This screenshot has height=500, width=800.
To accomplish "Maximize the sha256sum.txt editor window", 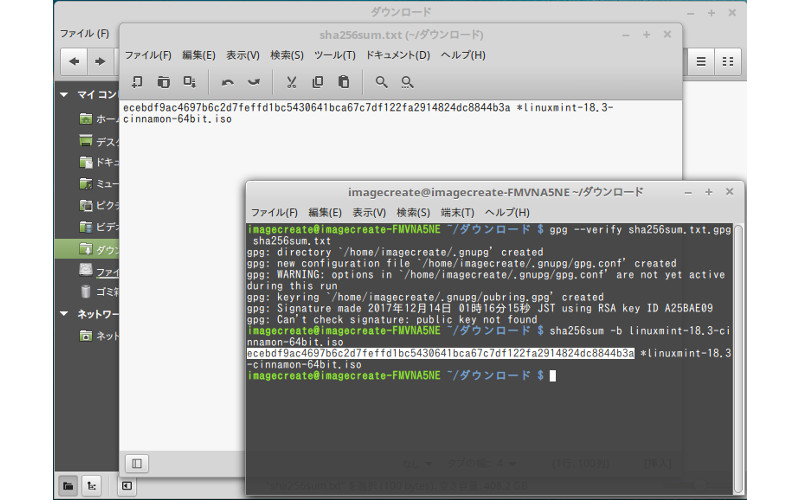I will click(x=646, y=34).
